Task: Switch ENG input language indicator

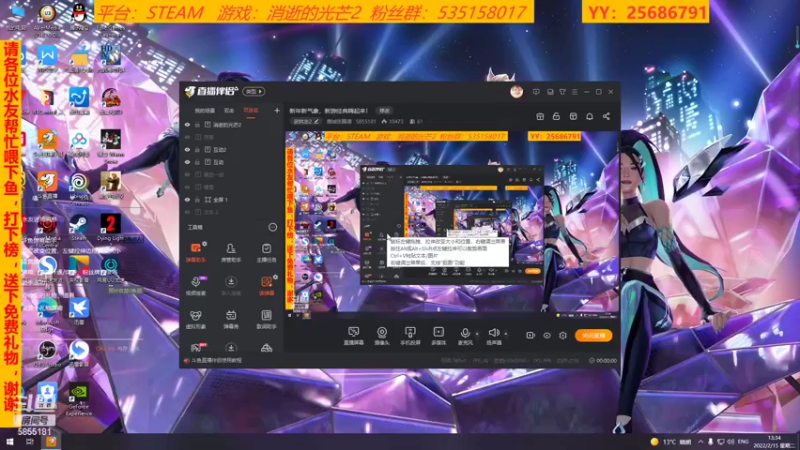Action: (x=743, y=441)
